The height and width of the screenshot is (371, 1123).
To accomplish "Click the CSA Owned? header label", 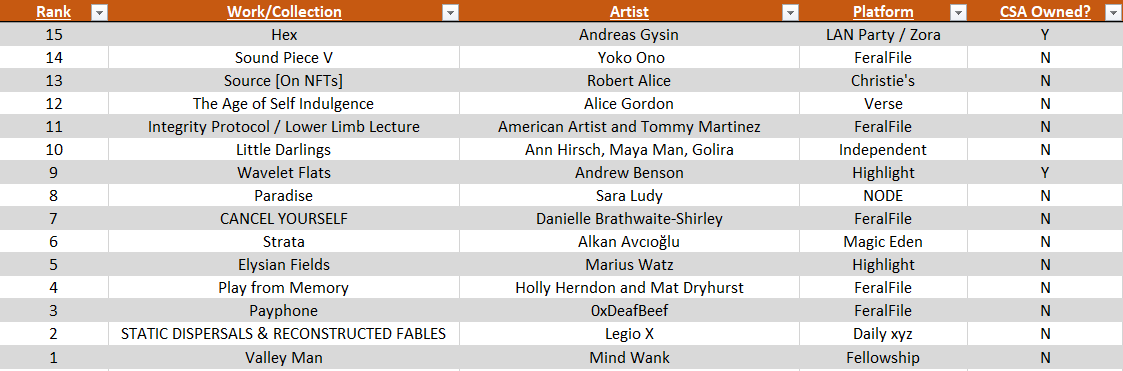I will [x=1045, y=12].
